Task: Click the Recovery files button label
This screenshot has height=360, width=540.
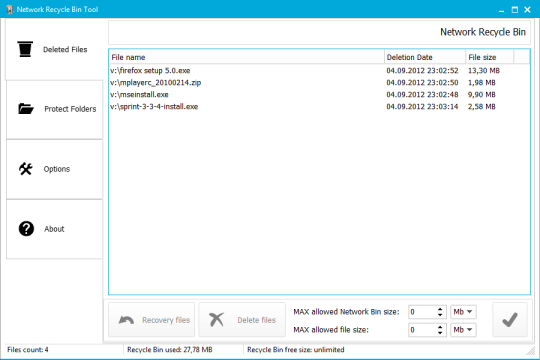Action: (166, 320)
